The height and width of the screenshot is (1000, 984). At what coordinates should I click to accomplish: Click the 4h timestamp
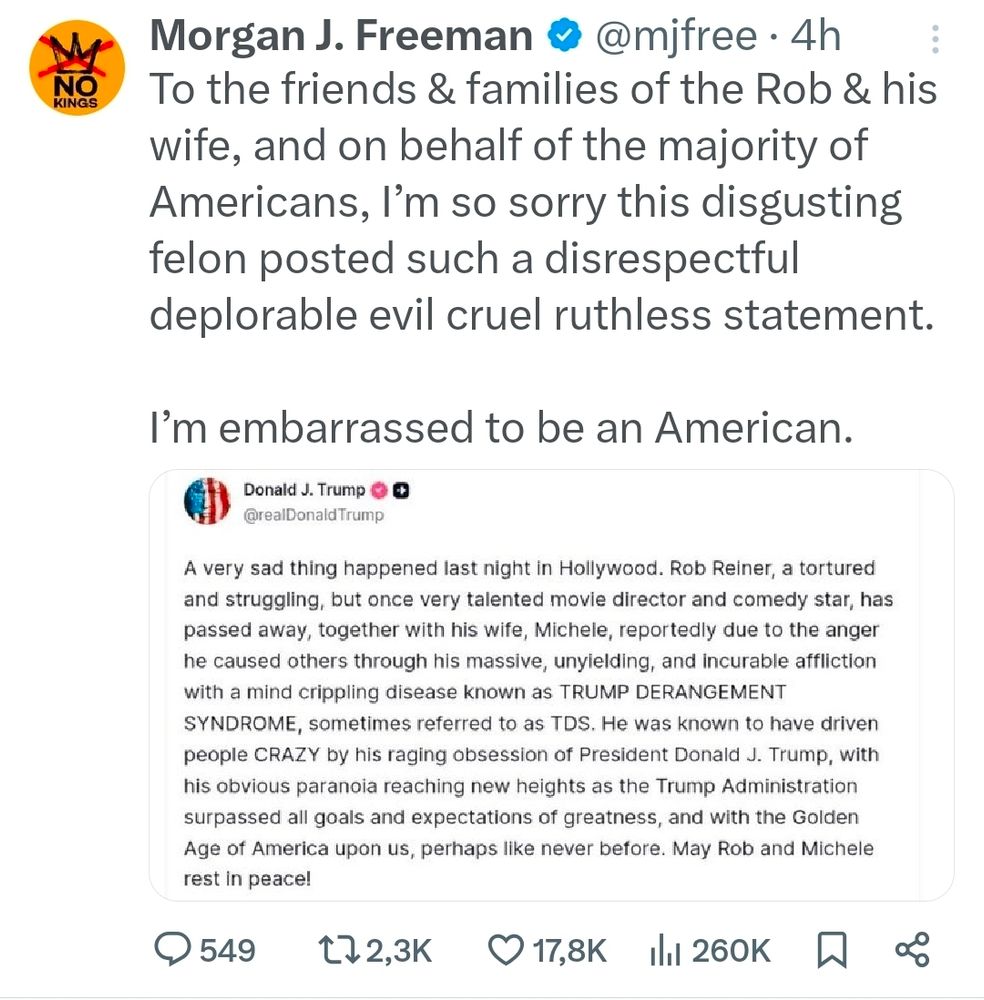pyautogui.click(x=815, y=37)
